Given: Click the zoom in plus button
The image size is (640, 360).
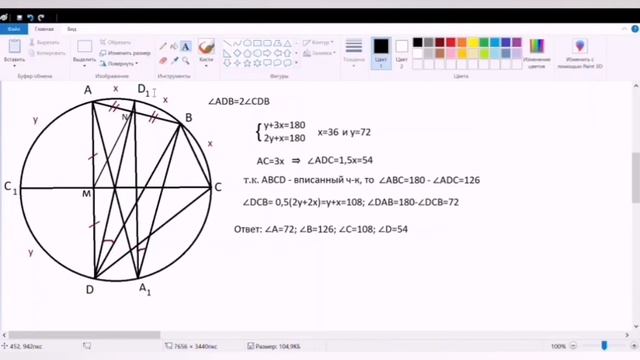Looking at the screenshot, I should tap(634, 346).
